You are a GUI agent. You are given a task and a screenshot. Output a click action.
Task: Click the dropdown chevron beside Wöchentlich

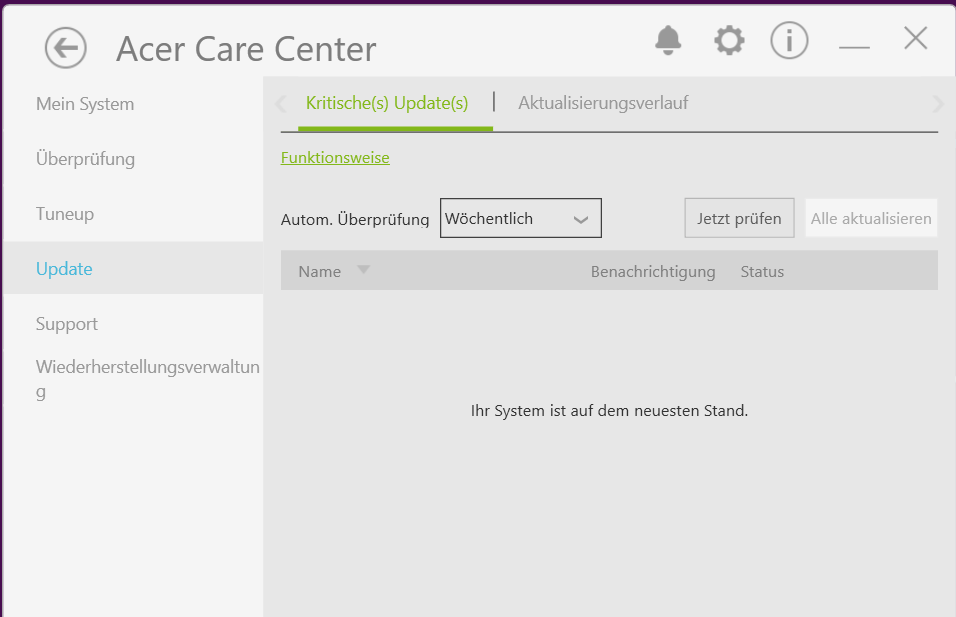[580, 219]
